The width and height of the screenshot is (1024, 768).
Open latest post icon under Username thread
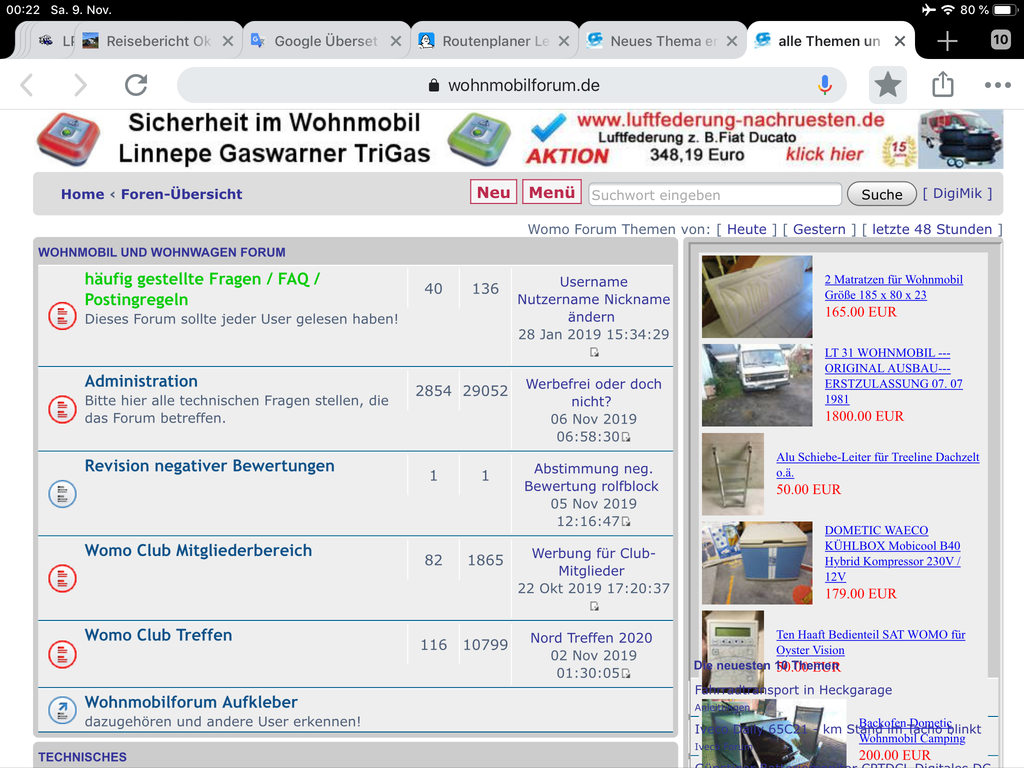pyautogui.click(x=594, y=352)
